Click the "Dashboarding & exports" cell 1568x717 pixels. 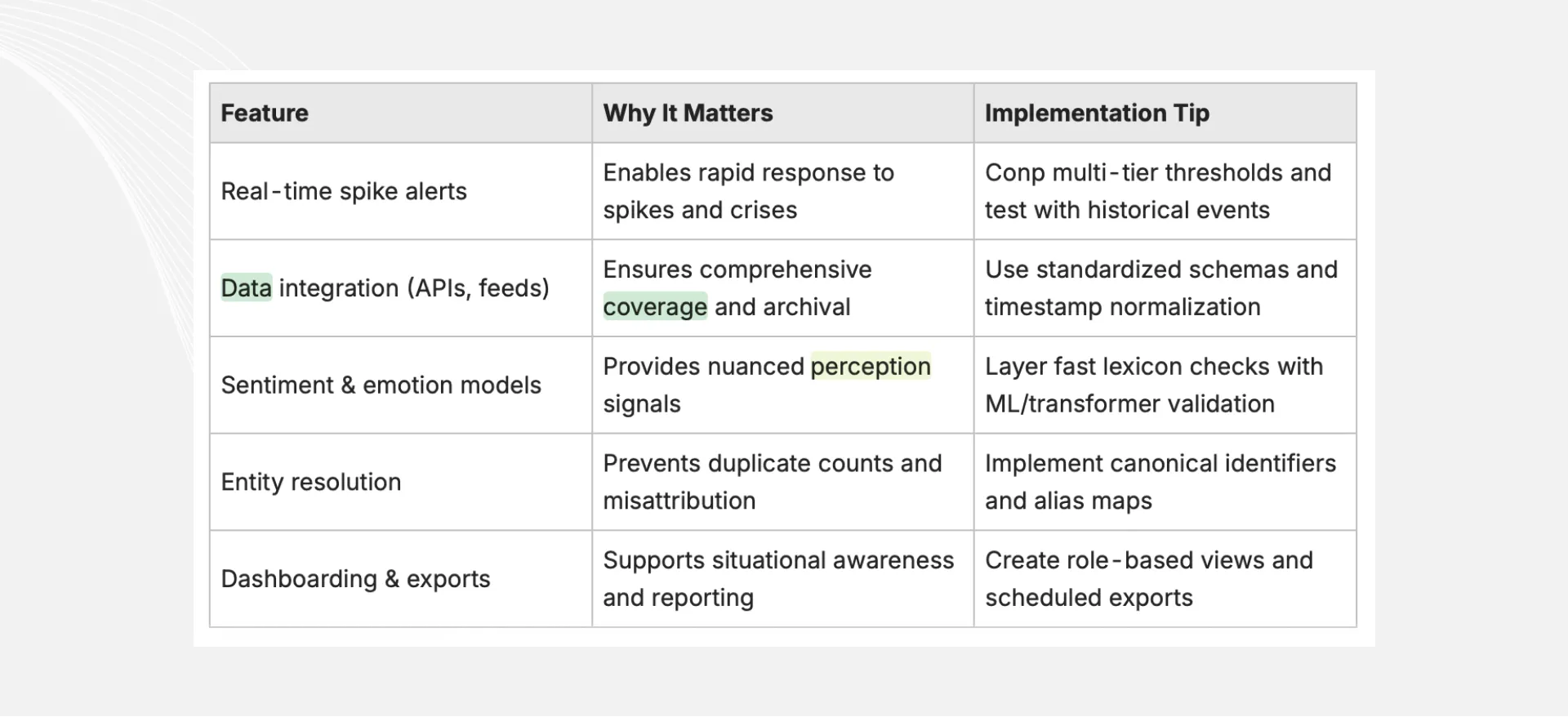[x=401, y=579]
